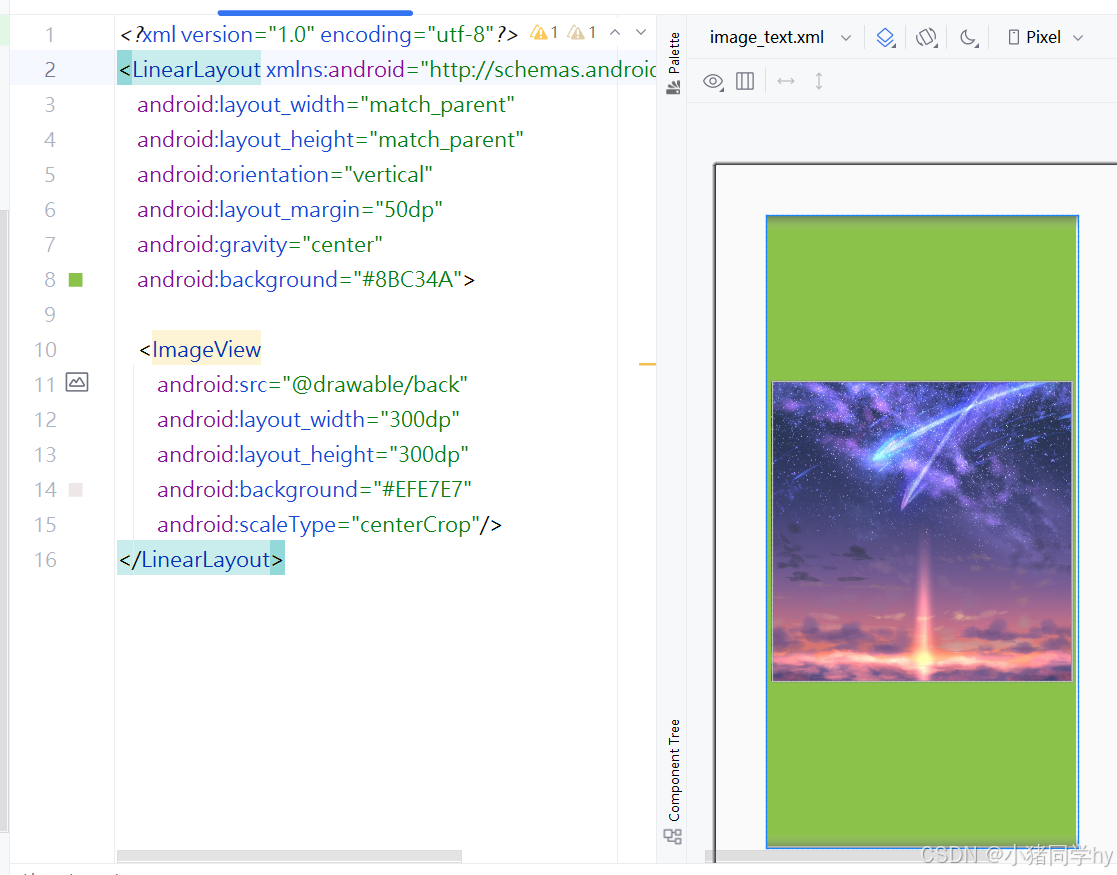Click the orange warning stripe marker

tap(647, 364)
